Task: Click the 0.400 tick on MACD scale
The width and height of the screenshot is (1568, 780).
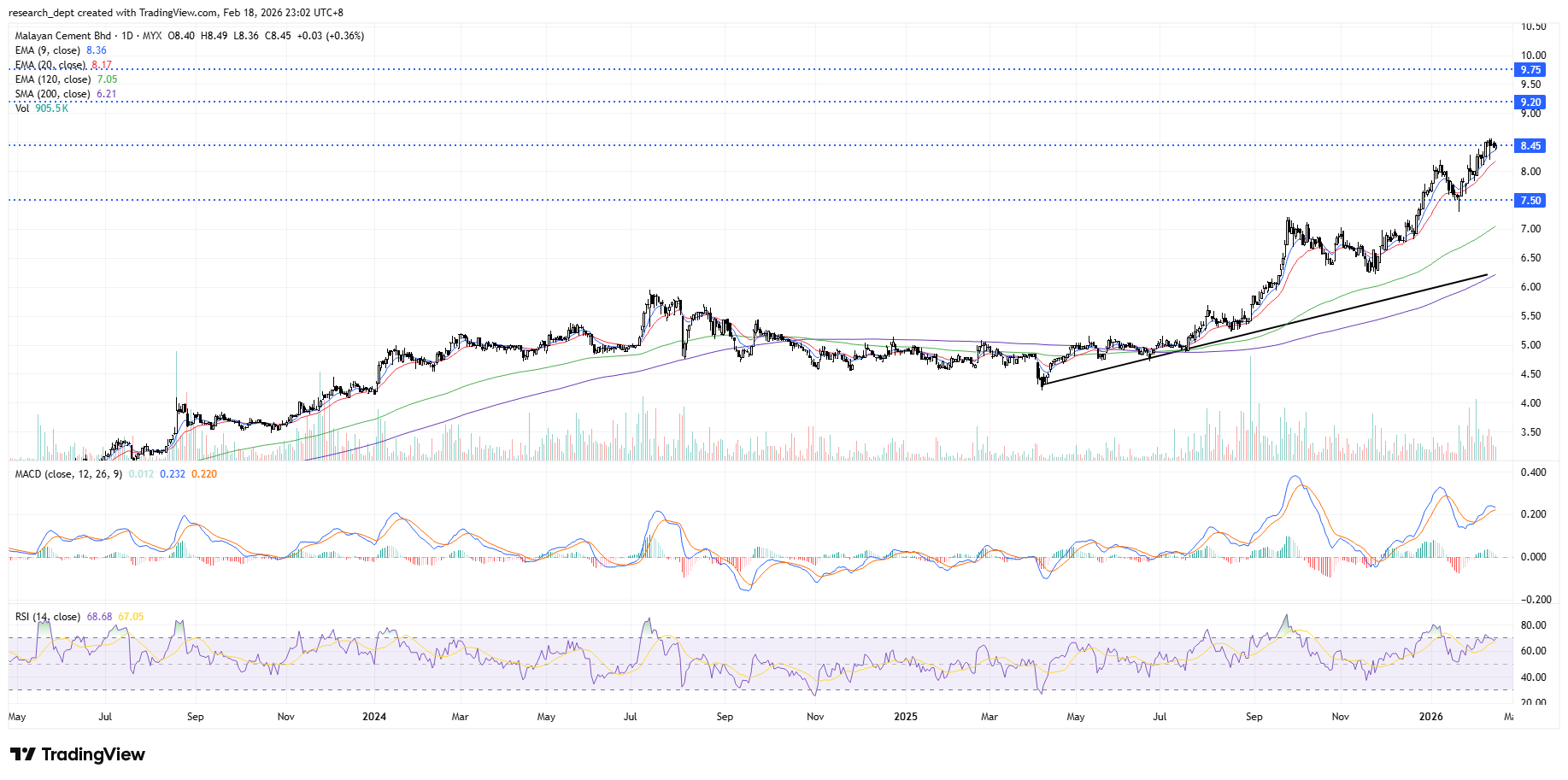Action: tap(1533, 472)
